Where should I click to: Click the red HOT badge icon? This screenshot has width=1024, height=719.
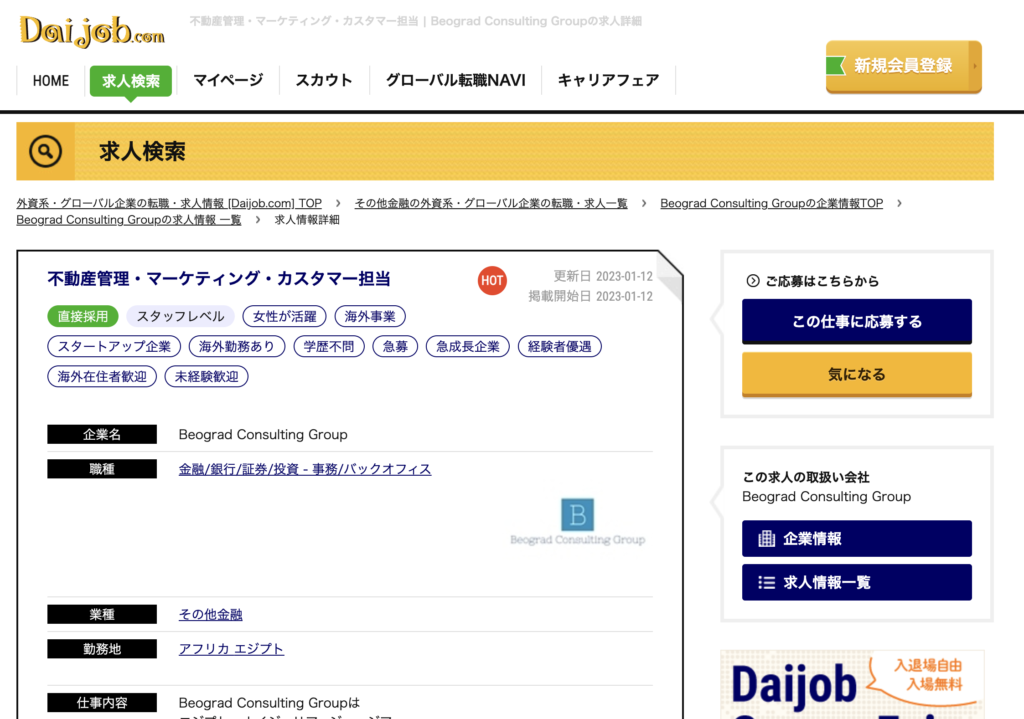492,281
